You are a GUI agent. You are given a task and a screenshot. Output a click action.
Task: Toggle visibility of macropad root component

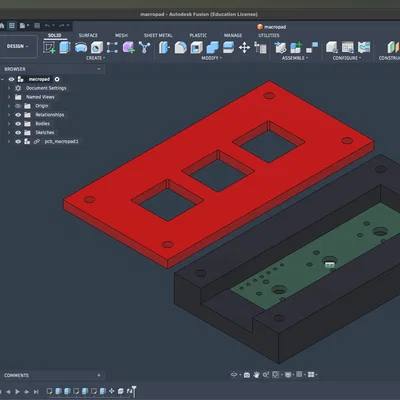(11, 79)
